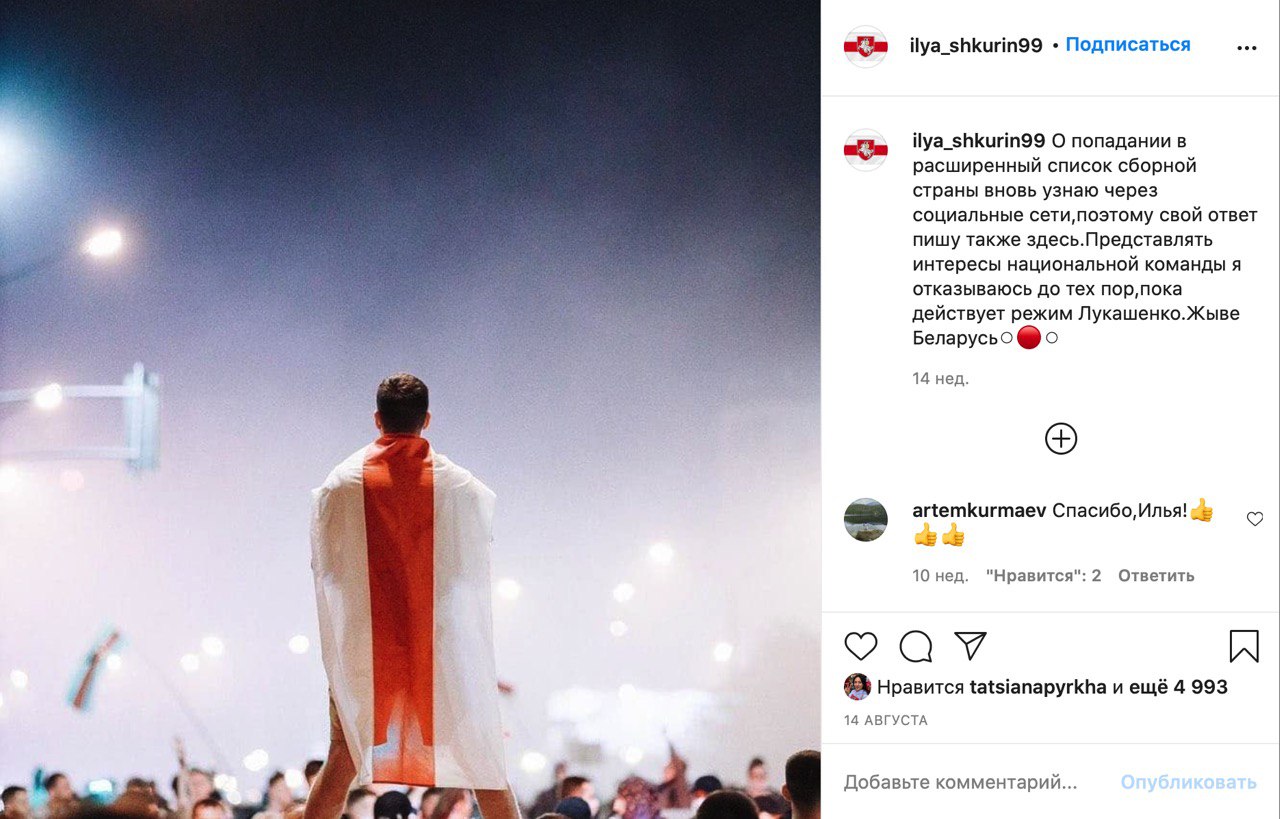Like artemkurmaev's comment with small heart

coord(1255,519)
